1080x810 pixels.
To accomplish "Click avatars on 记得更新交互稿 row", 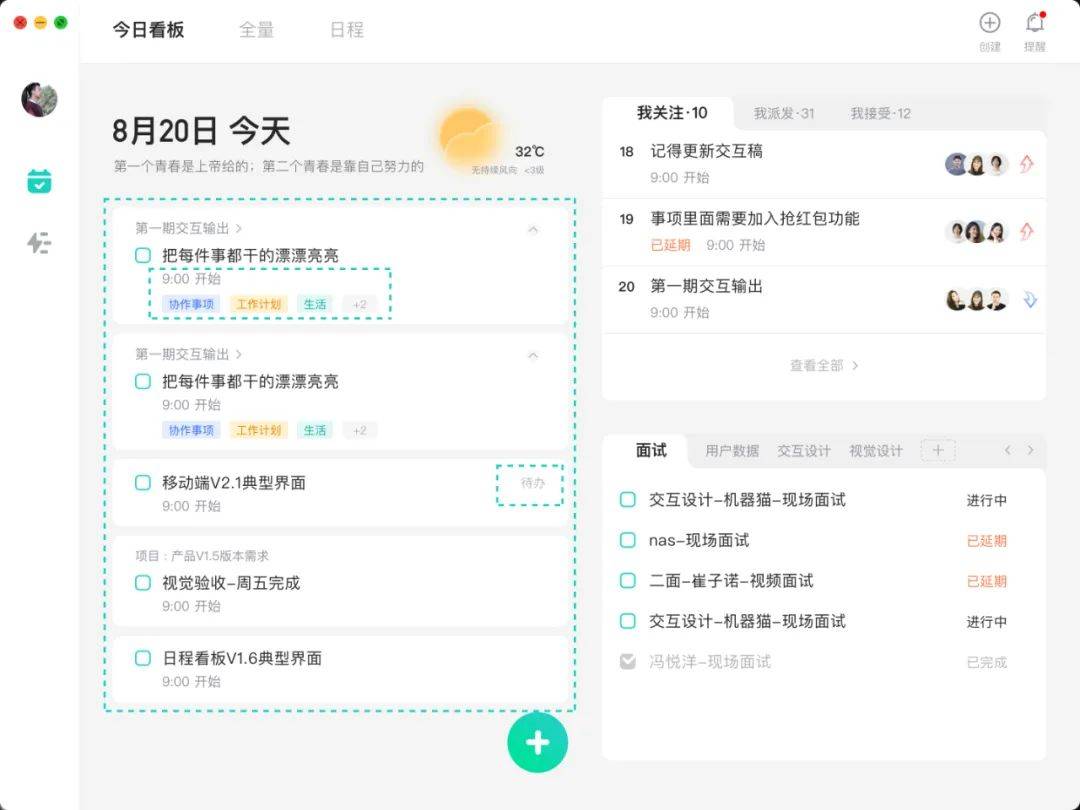I will click(977, 164).
